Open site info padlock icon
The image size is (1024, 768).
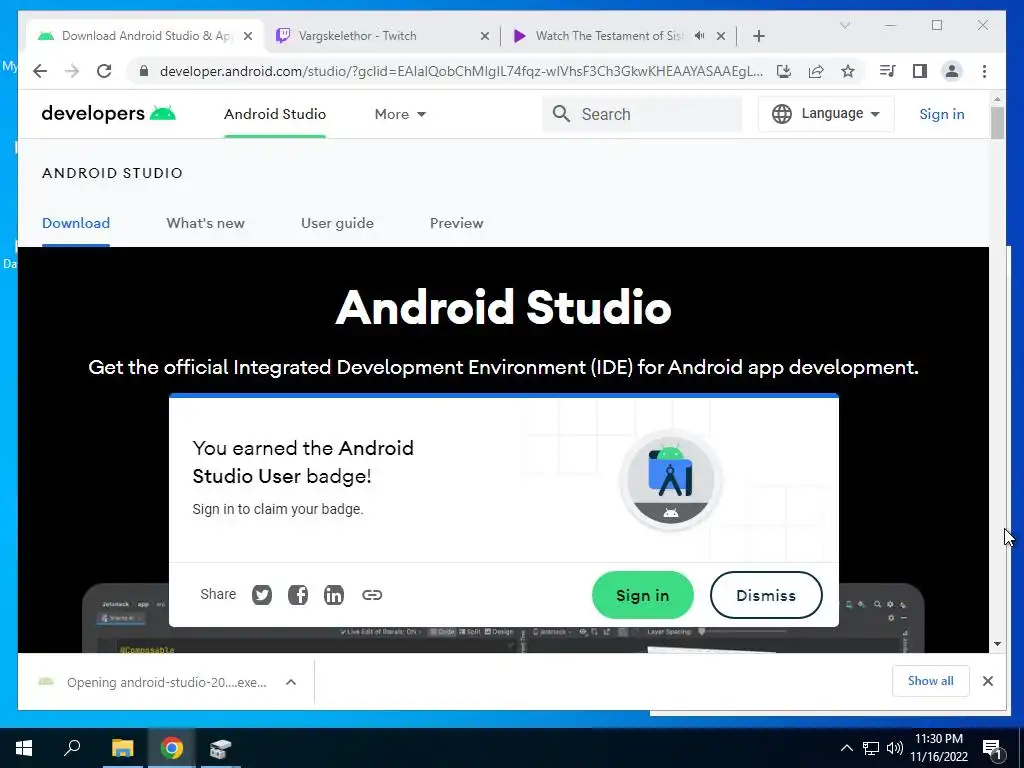(x=144, y=71)
